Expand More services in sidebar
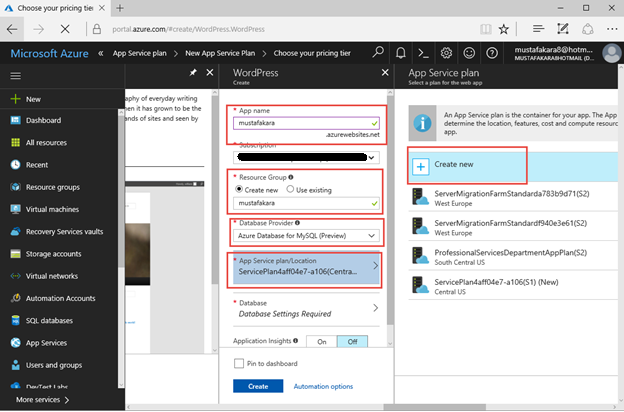This screenshot has width=624, height=412. click(42, 400)
